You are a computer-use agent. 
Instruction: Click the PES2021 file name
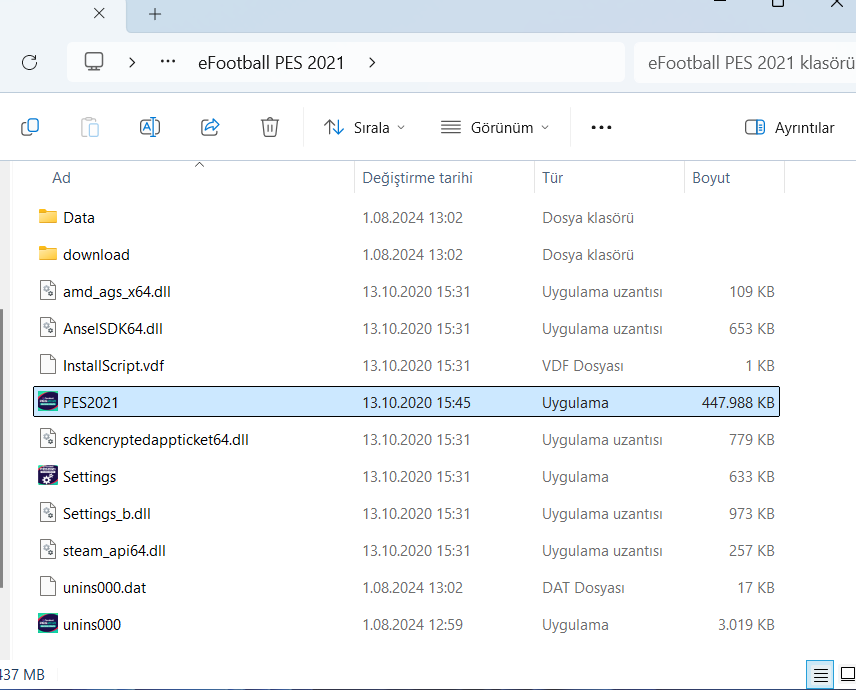click(91, 403)
